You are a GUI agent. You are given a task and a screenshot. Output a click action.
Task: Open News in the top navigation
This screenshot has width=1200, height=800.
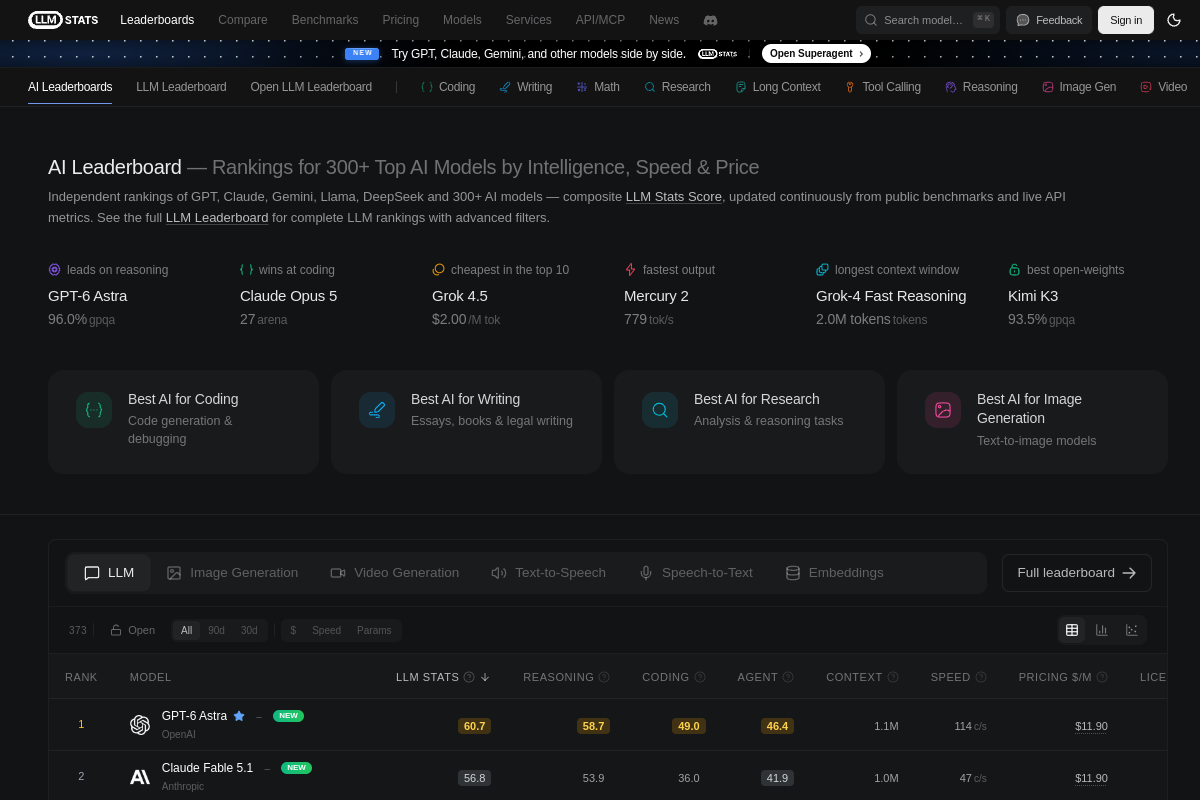(x=664, y=20)
